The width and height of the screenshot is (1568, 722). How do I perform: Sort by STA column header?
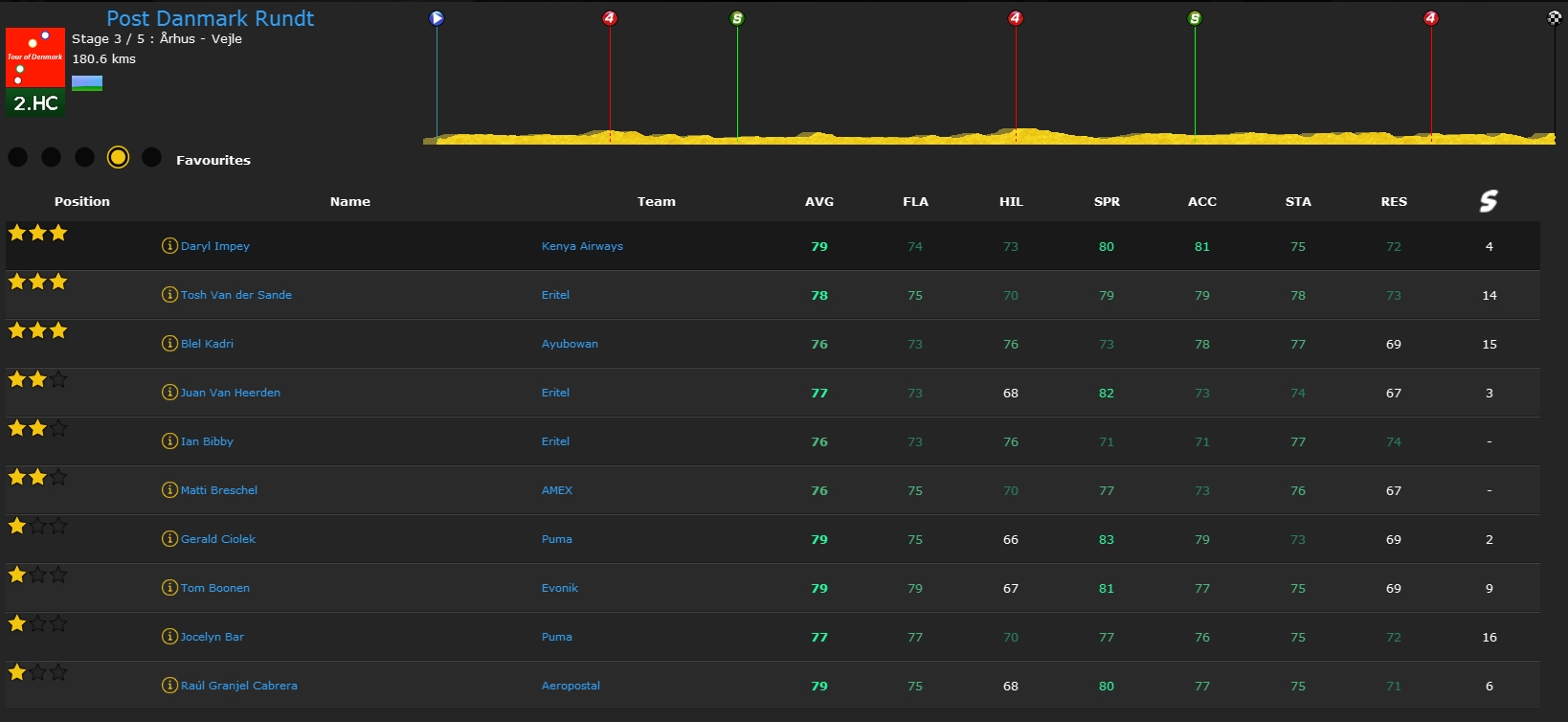[1298, 201]
